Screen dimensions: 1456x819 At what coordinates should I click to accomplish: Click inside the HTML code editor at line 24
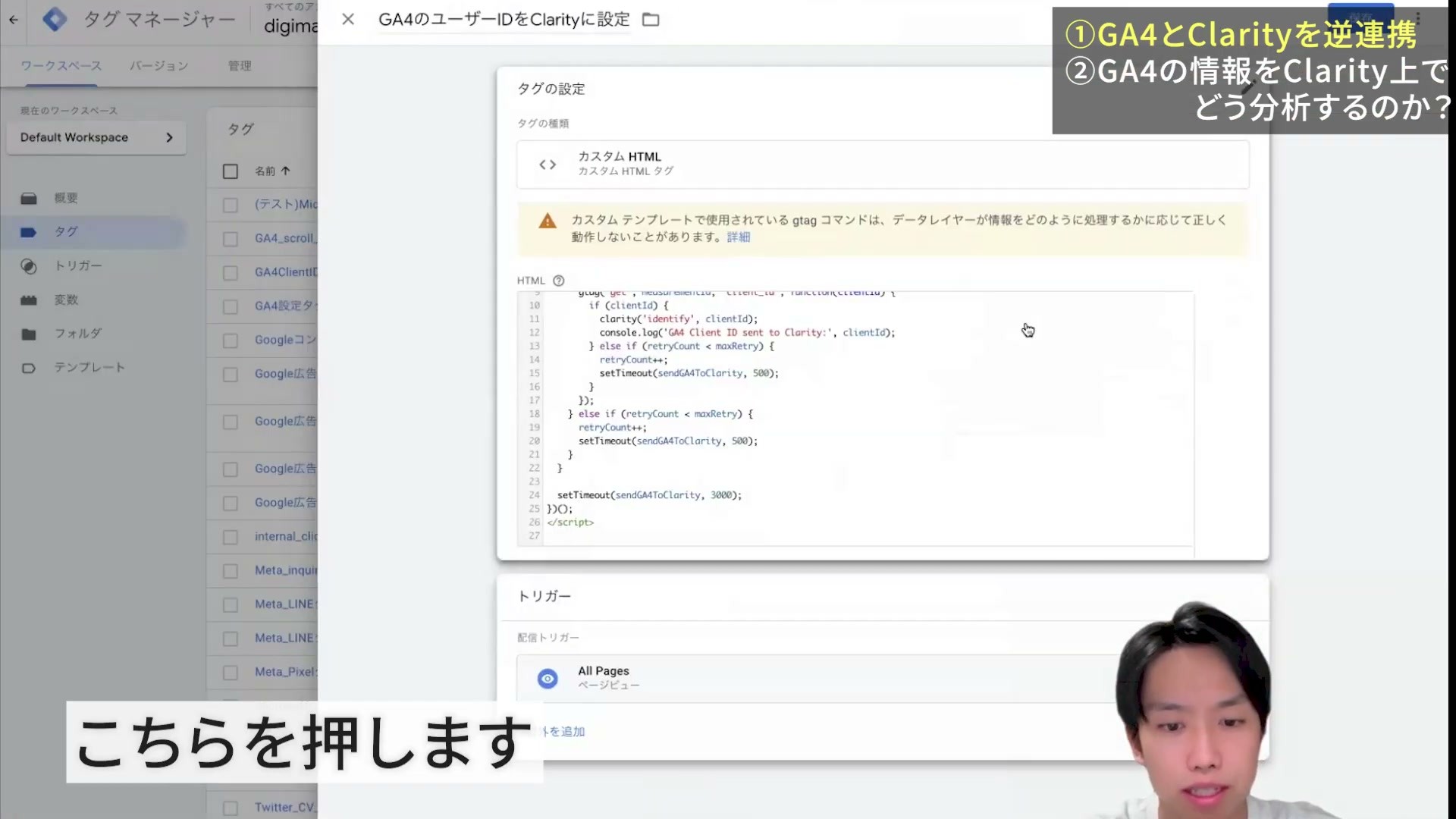[649, 495]
